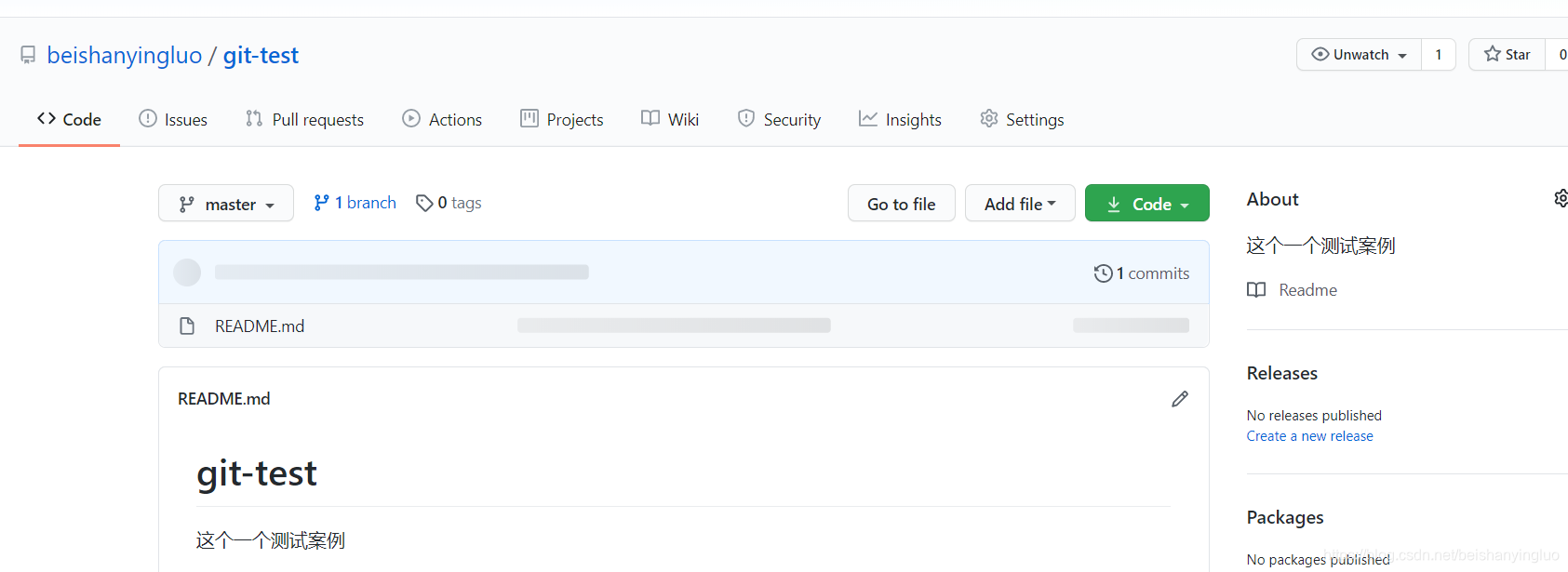Click the Go to file button
Image resolution: width=1568 pixels, height=572 pixels.
[x=902, y=203]
